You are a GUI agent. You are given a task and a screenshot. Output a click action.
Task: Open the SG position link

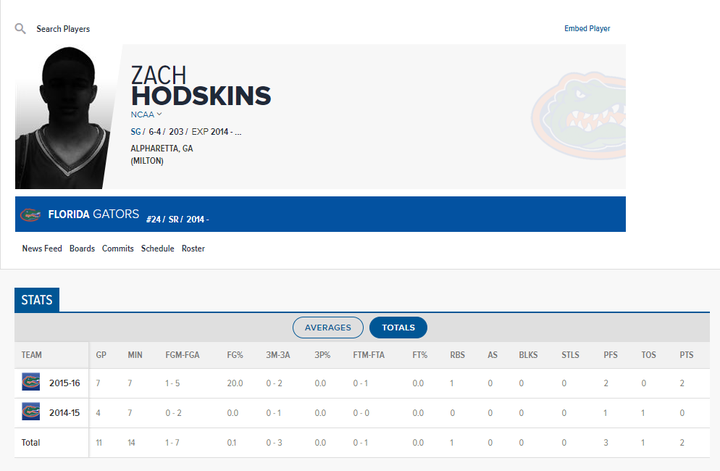pyautogui.click(x=135, y=132)
